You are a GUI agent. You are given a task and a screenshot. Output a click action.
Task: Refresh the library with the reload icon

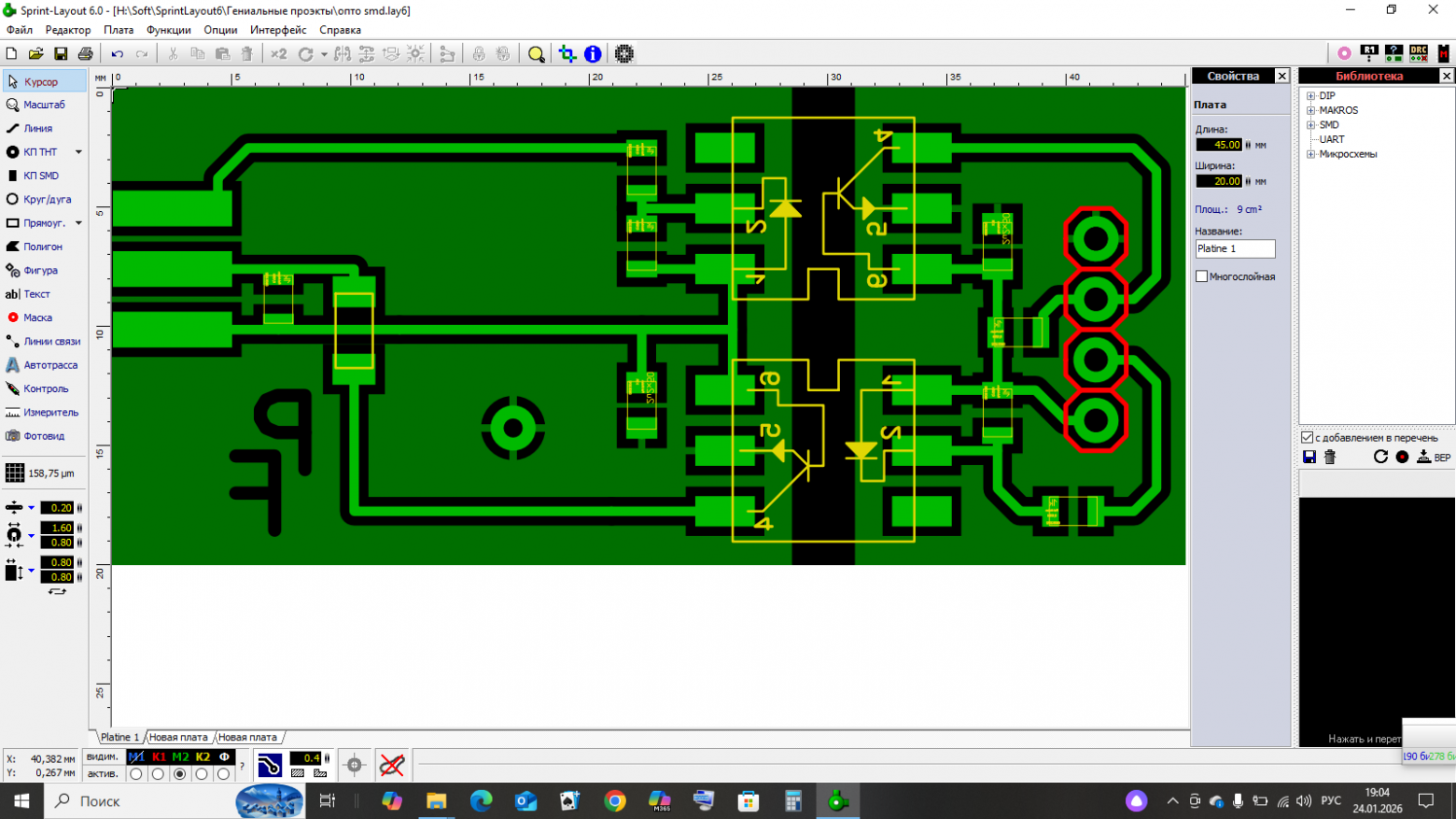(1380, 457)
